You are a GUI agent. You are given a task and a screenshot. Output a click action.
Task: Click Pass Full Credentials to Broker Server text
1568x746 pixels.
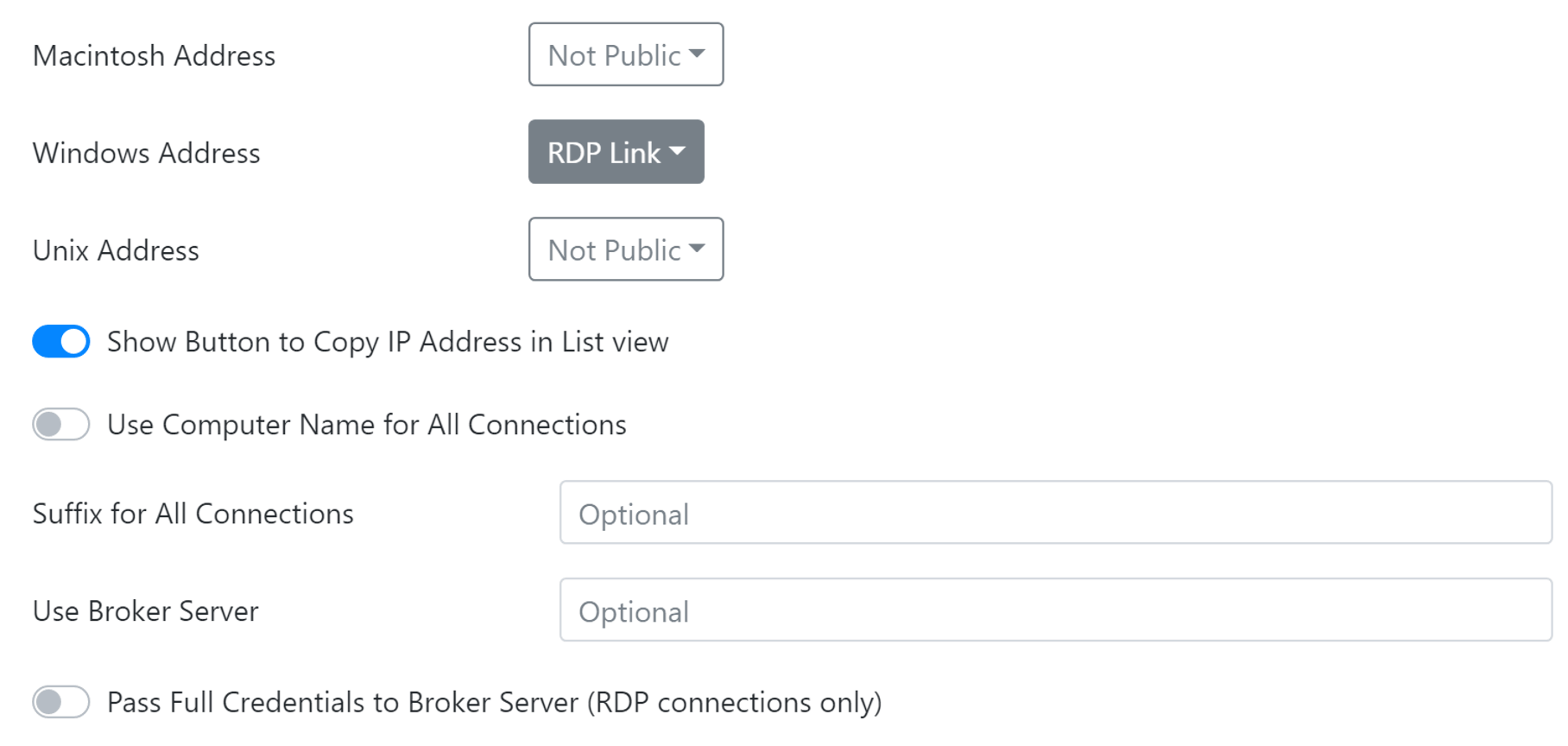coord(494,702)
